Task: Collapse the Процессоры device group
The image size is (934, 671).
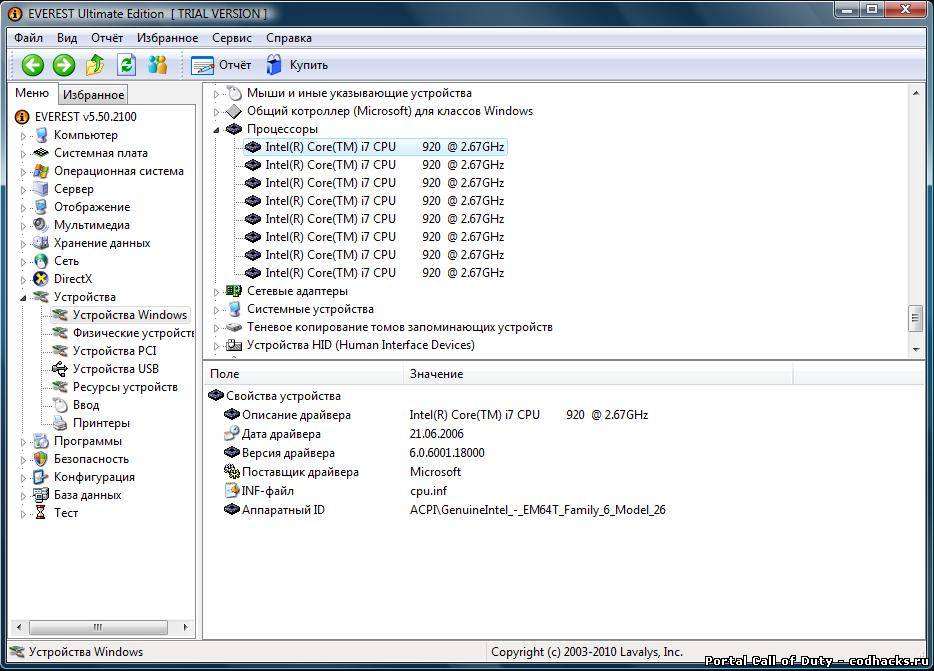Action: (217, 129)
